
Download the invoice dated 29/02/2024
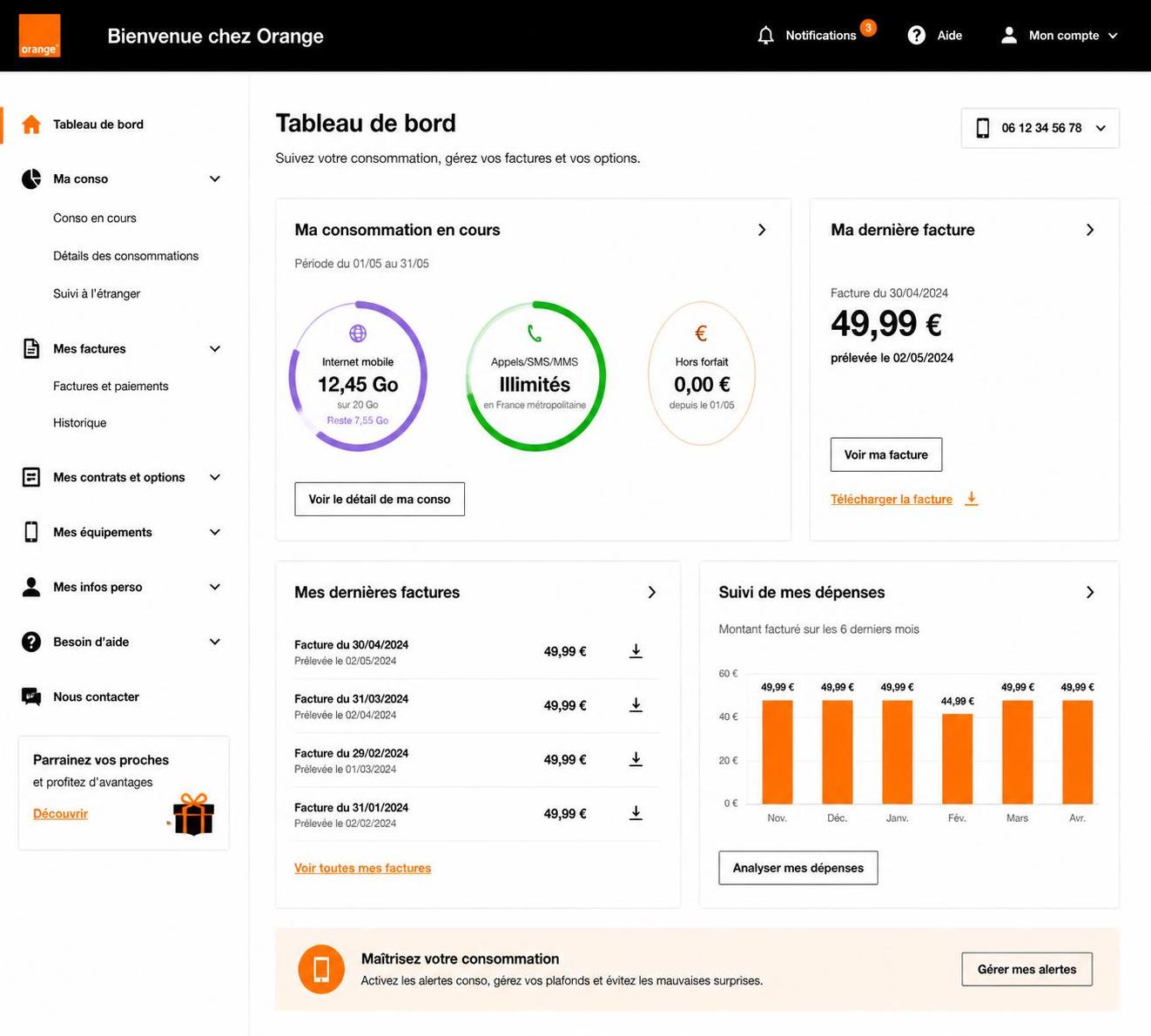click(x=636, y=759)
